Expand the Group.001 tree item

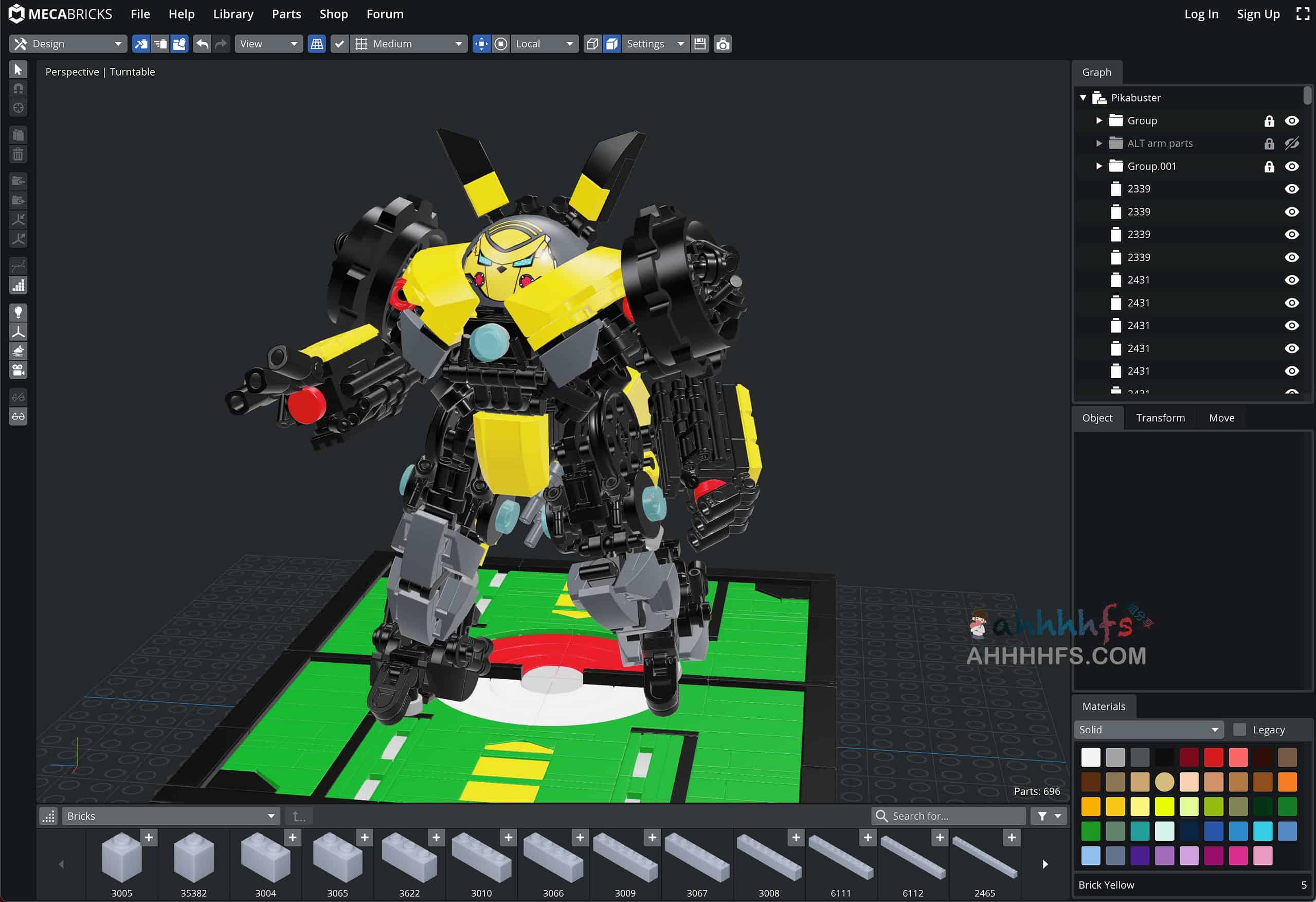[1098, 166]
